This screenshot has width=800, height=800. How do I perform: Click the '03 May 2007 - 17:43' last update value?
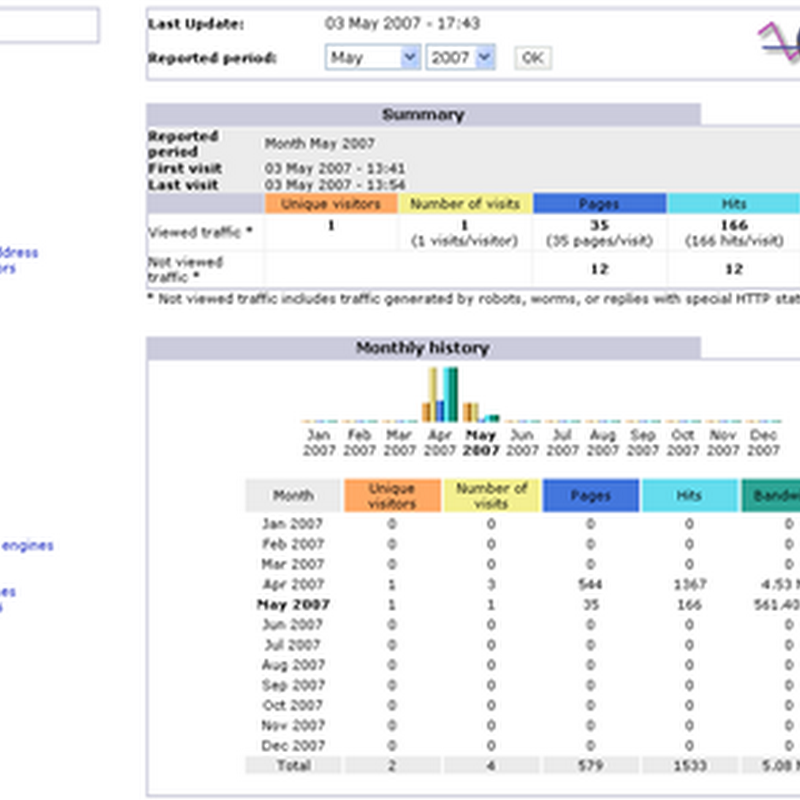coord(402,23)
